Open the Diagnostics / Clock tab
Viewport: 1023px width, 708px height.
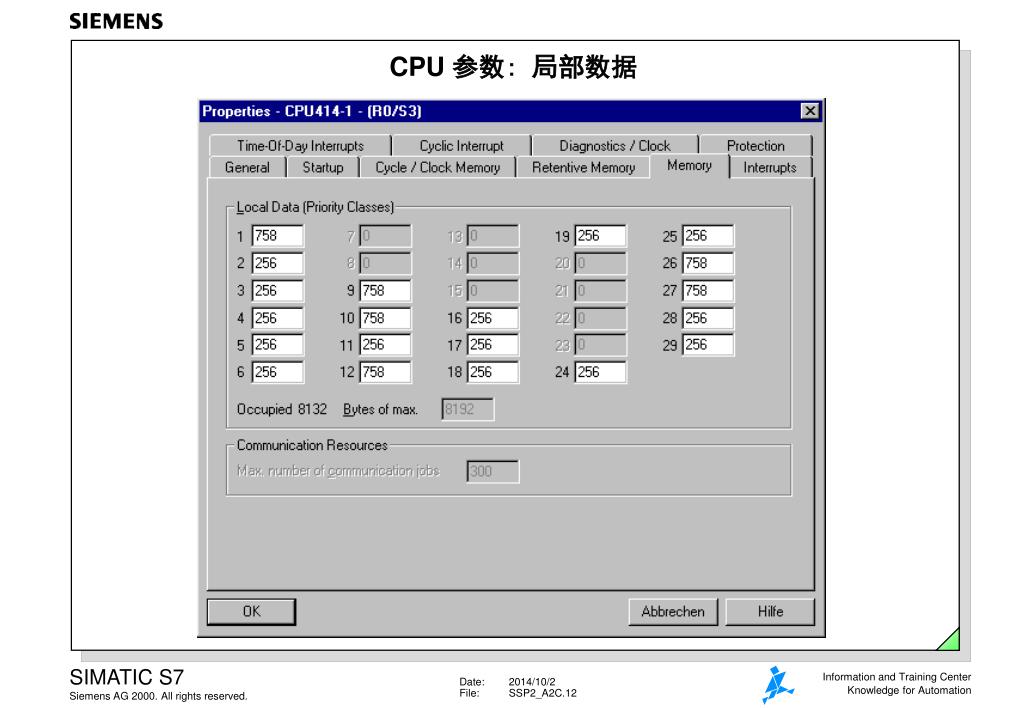coord(614,146)
